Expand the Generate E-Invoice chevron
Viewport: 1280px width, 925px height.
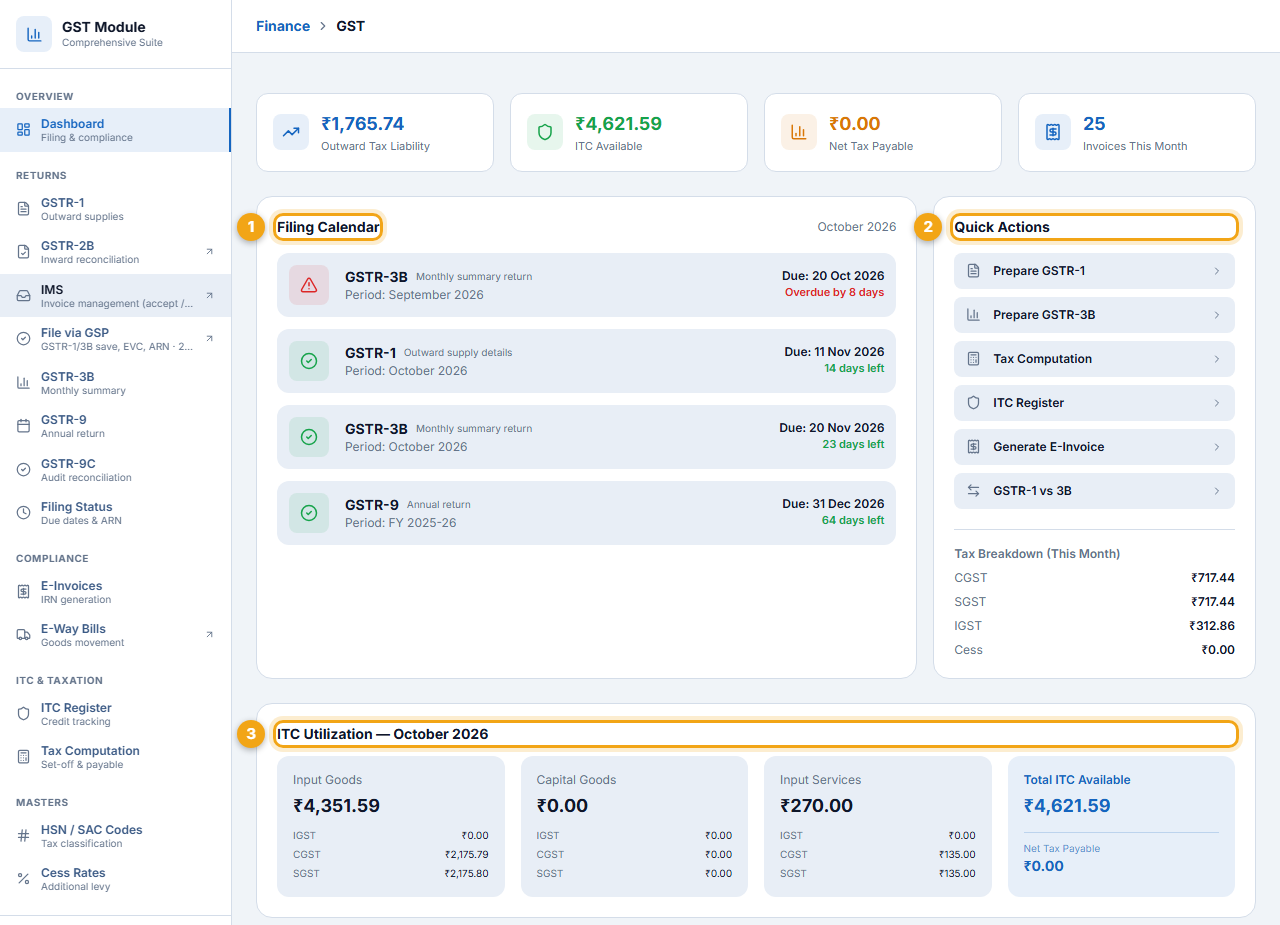pos(1217,447)
